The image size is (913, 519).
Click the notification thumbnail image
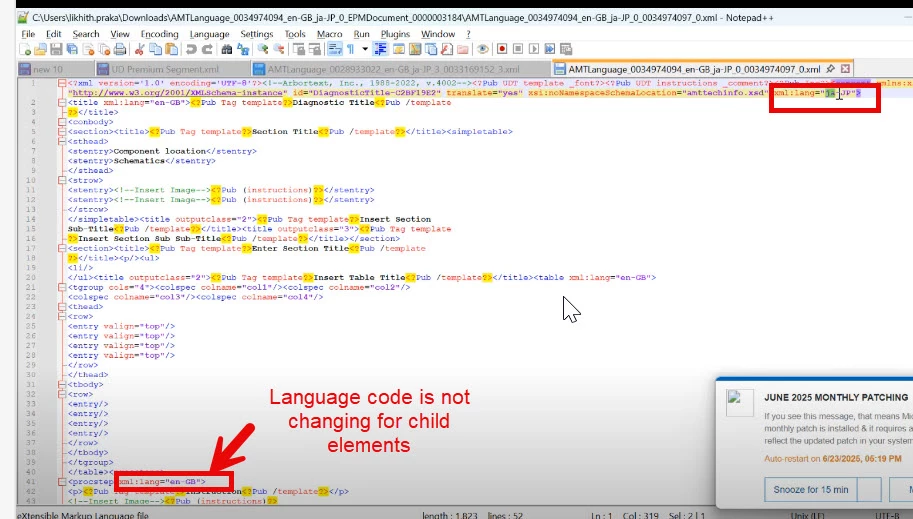[739, 402]
